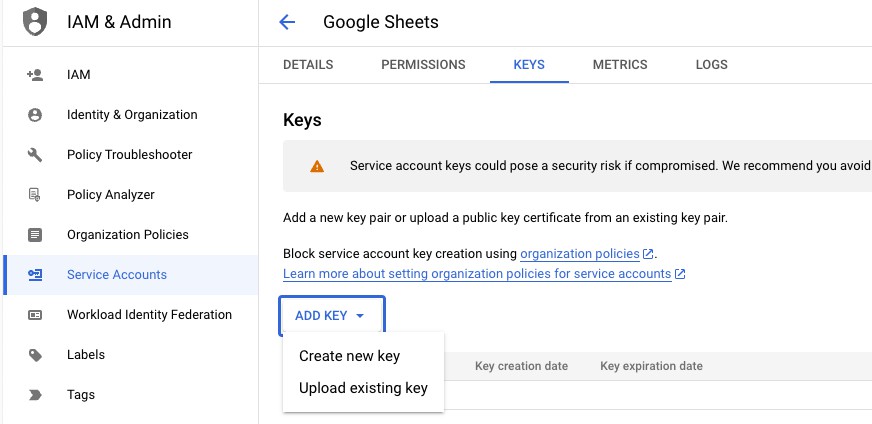Switch to the Details tab
The image size is (872, 424).
click(308, 65)
